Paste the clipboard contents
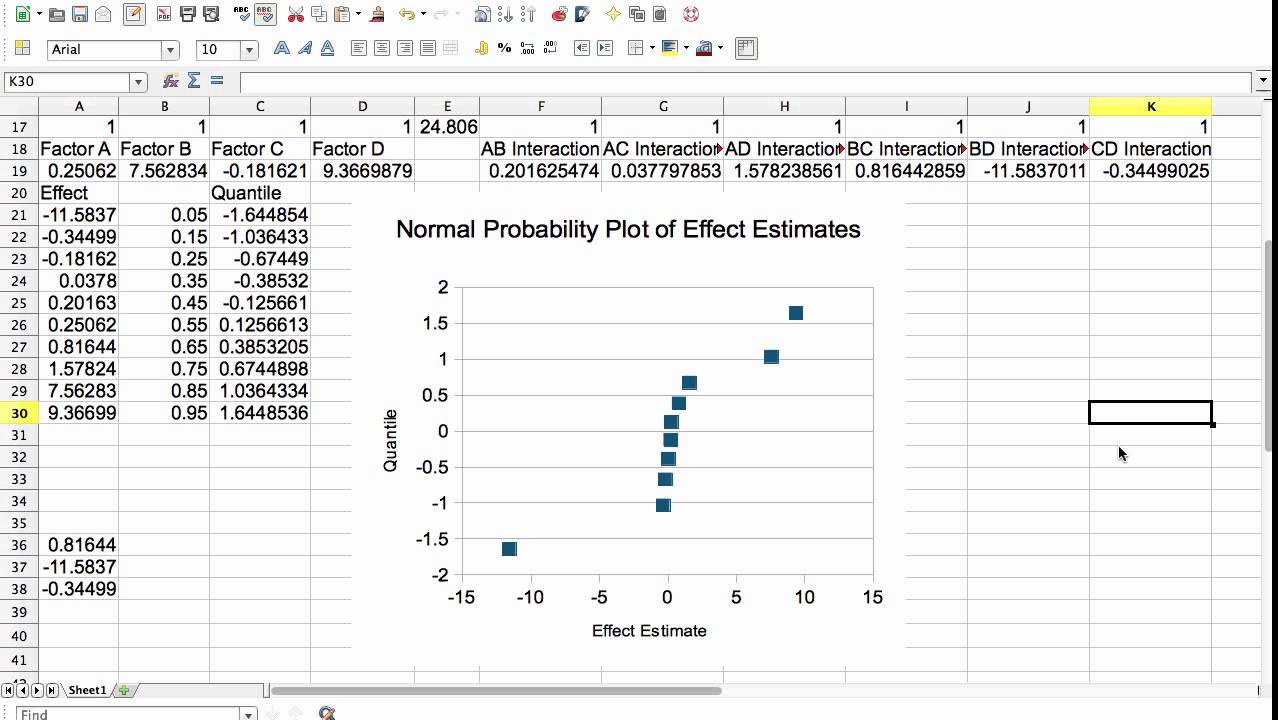Viewport: 1278px width, 720px height. pyautogui.click(x=341, y=14)
